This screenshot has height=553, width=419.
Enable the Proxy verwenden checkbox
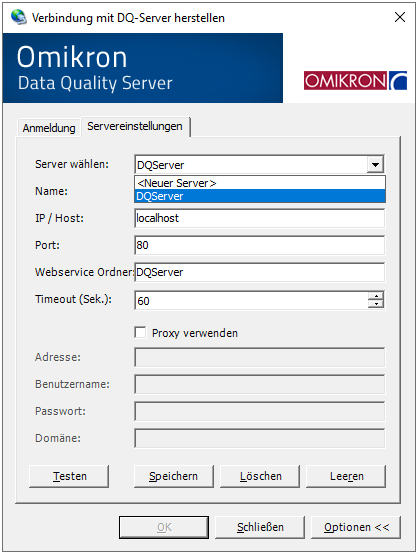coord(140,333)
